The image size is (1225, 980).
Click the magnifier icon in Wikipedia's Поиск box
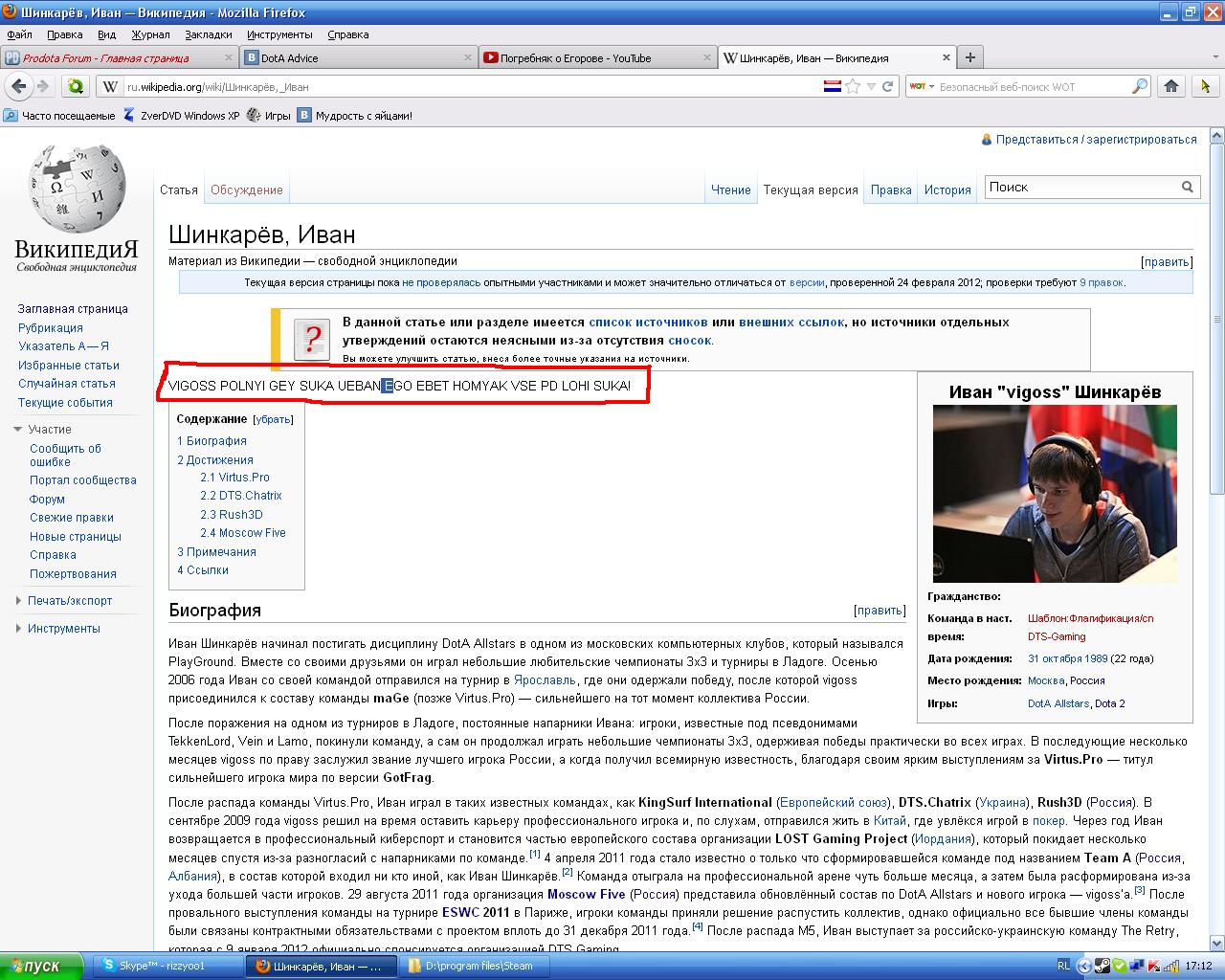[x=1187, y=188]
